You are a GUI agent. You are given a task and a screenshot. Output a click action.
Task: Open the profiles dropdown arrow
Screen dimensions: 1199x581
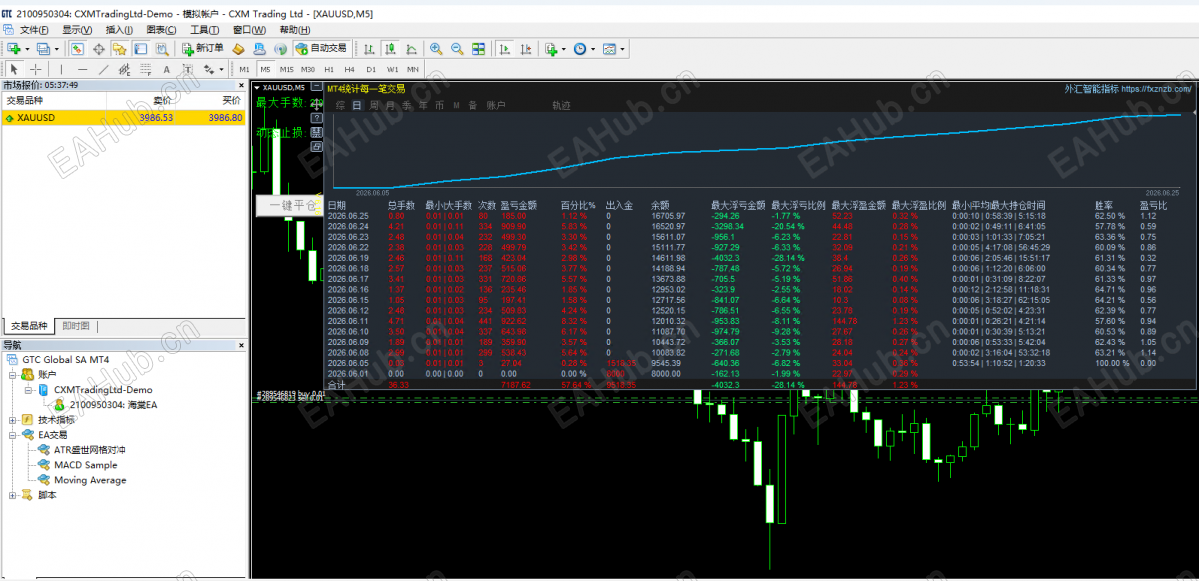click(57, 49)
